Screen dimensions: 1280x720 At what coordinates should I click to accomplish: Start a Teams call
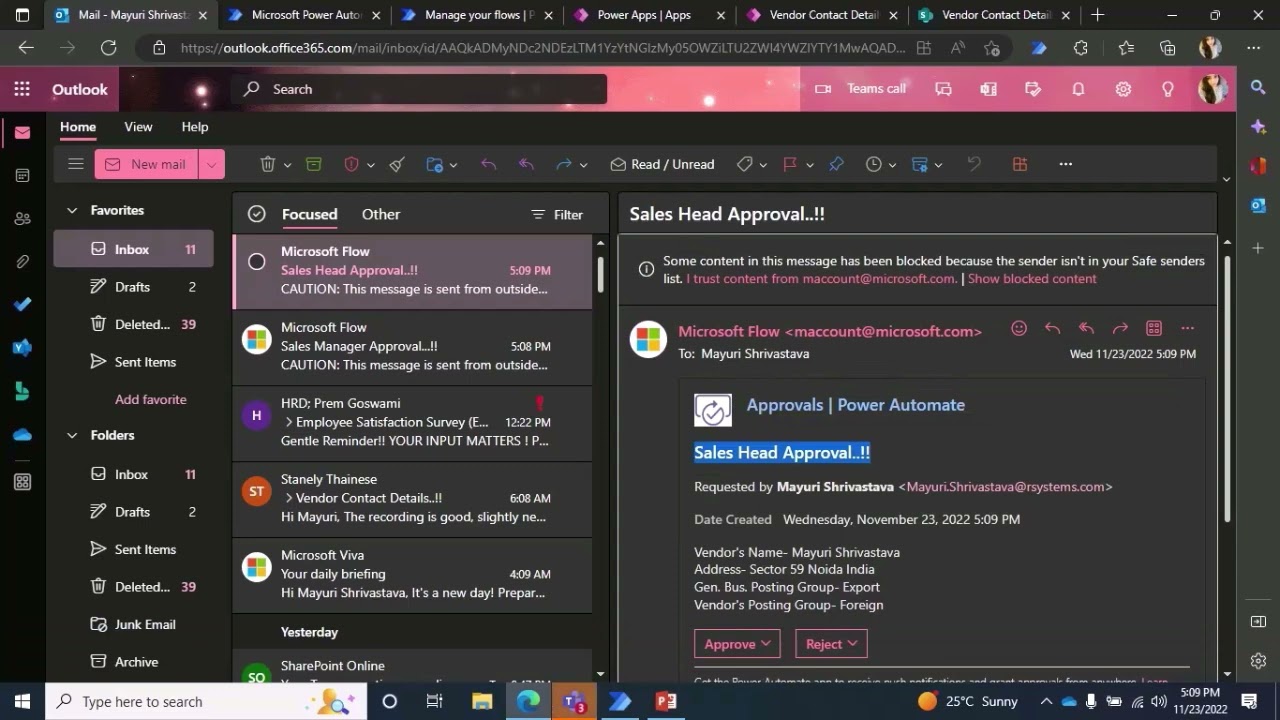point(861,89)
